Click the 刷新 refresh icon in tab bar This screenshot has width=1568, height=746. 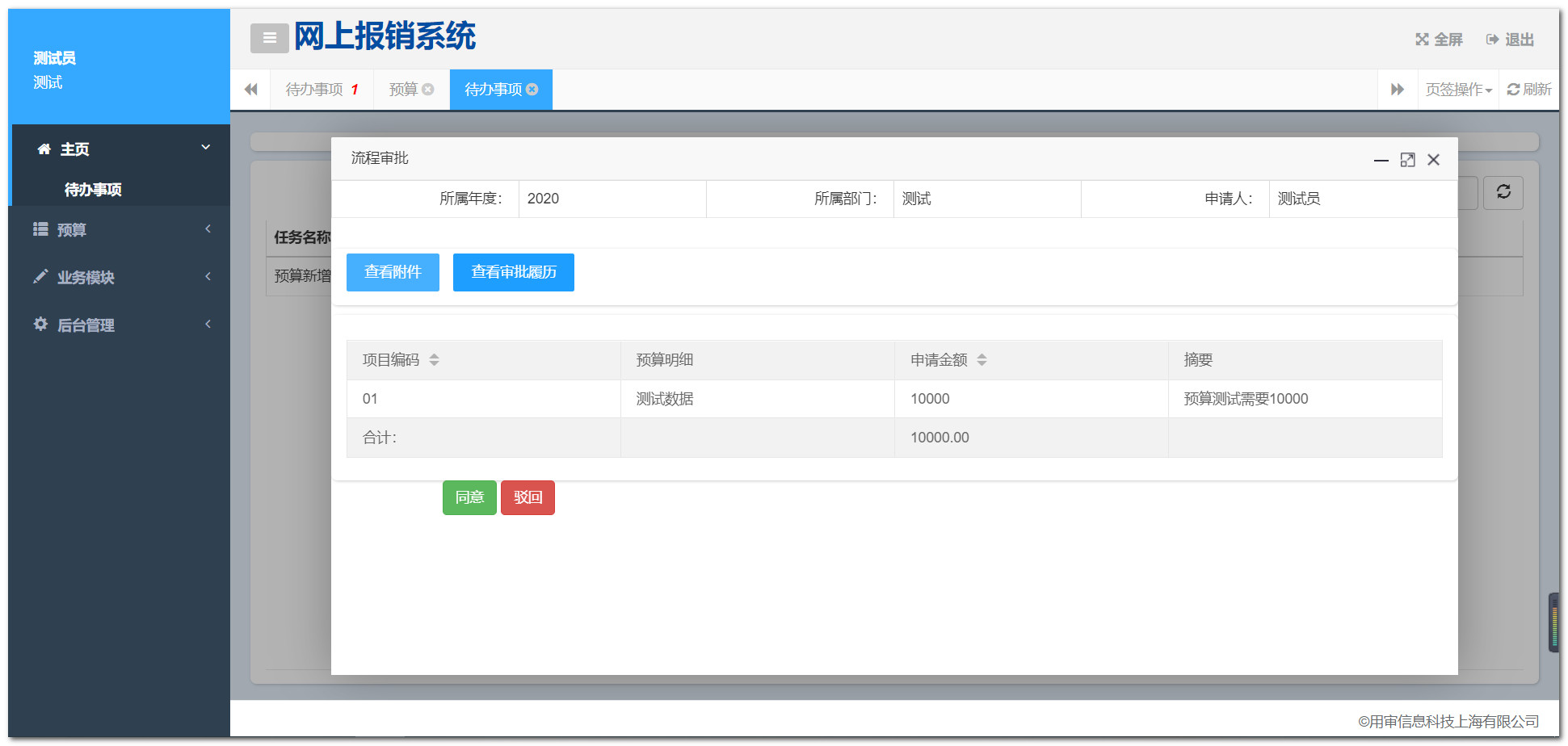[x=1513, y=90]
